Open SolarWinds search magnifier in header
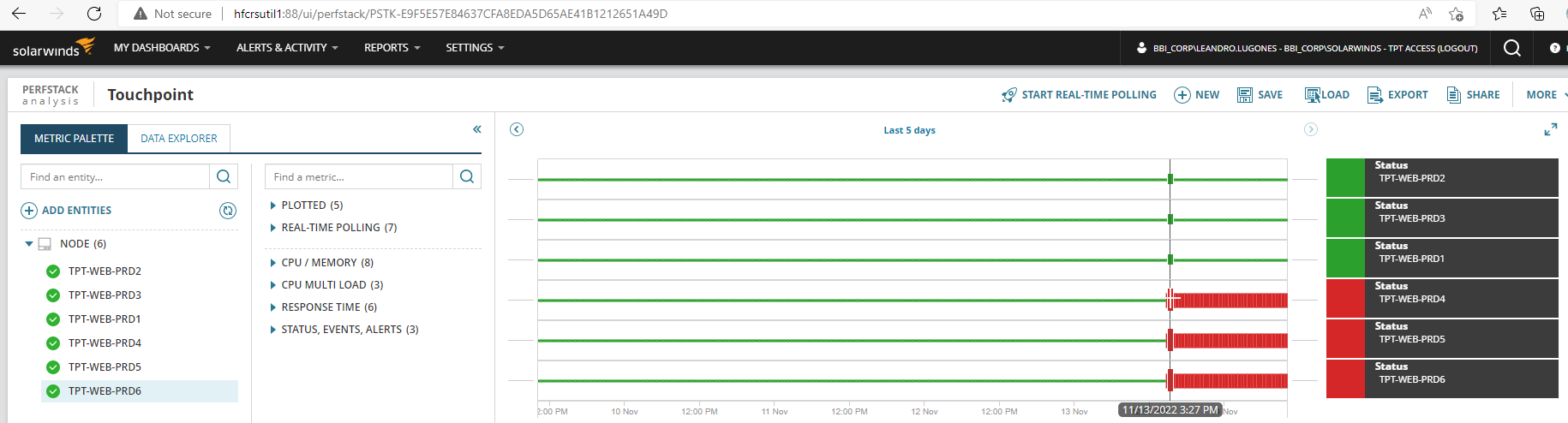This screenshot has height=423, width=1568. point(1512,48)
